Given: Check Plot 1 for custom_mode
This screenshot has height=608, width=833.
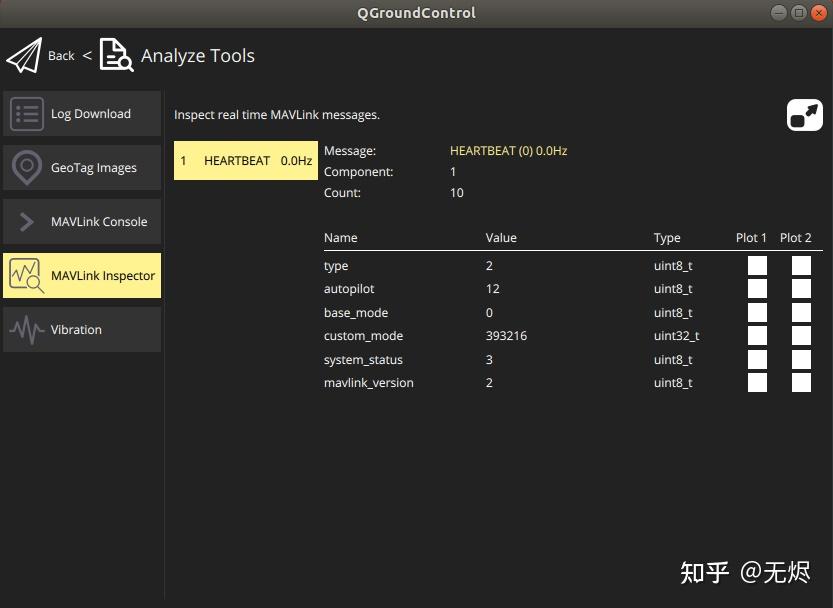Looking at the screenshot, I should (757, 335).
